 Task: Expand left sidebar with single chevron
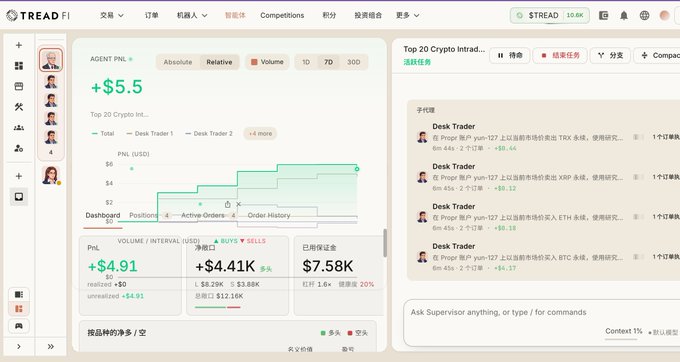point(19,346)
